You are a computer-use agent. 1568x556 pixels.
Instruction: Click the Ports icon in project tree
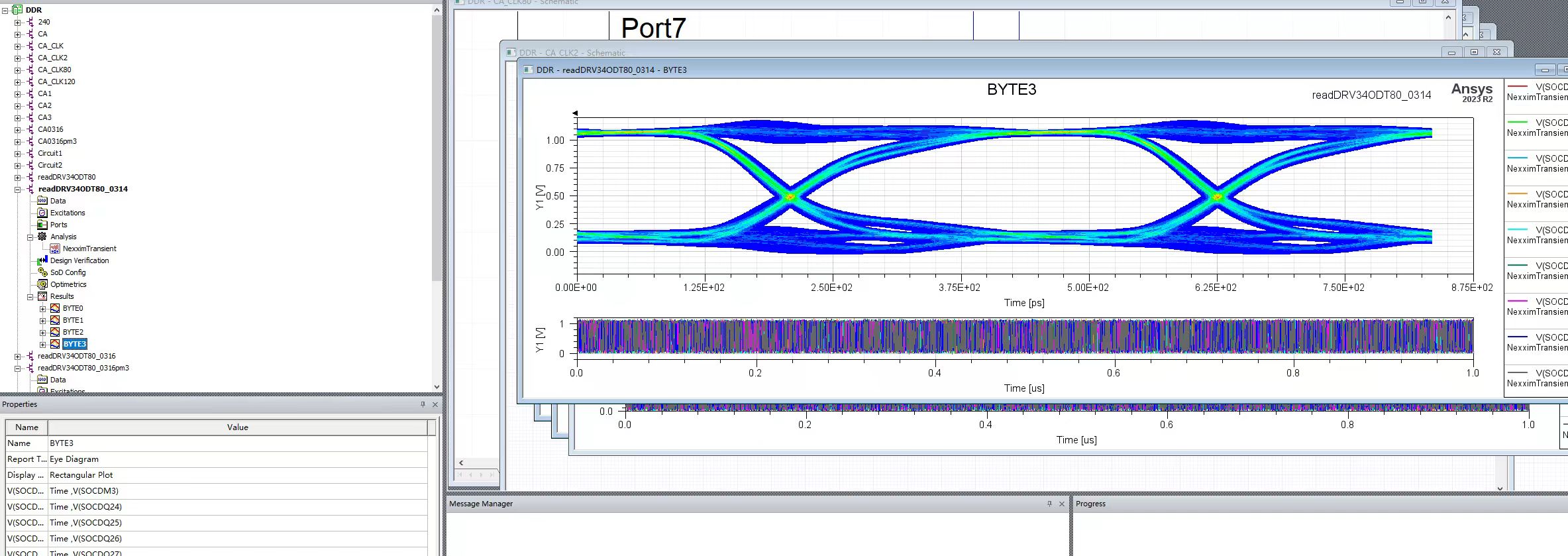click(42, 225)
